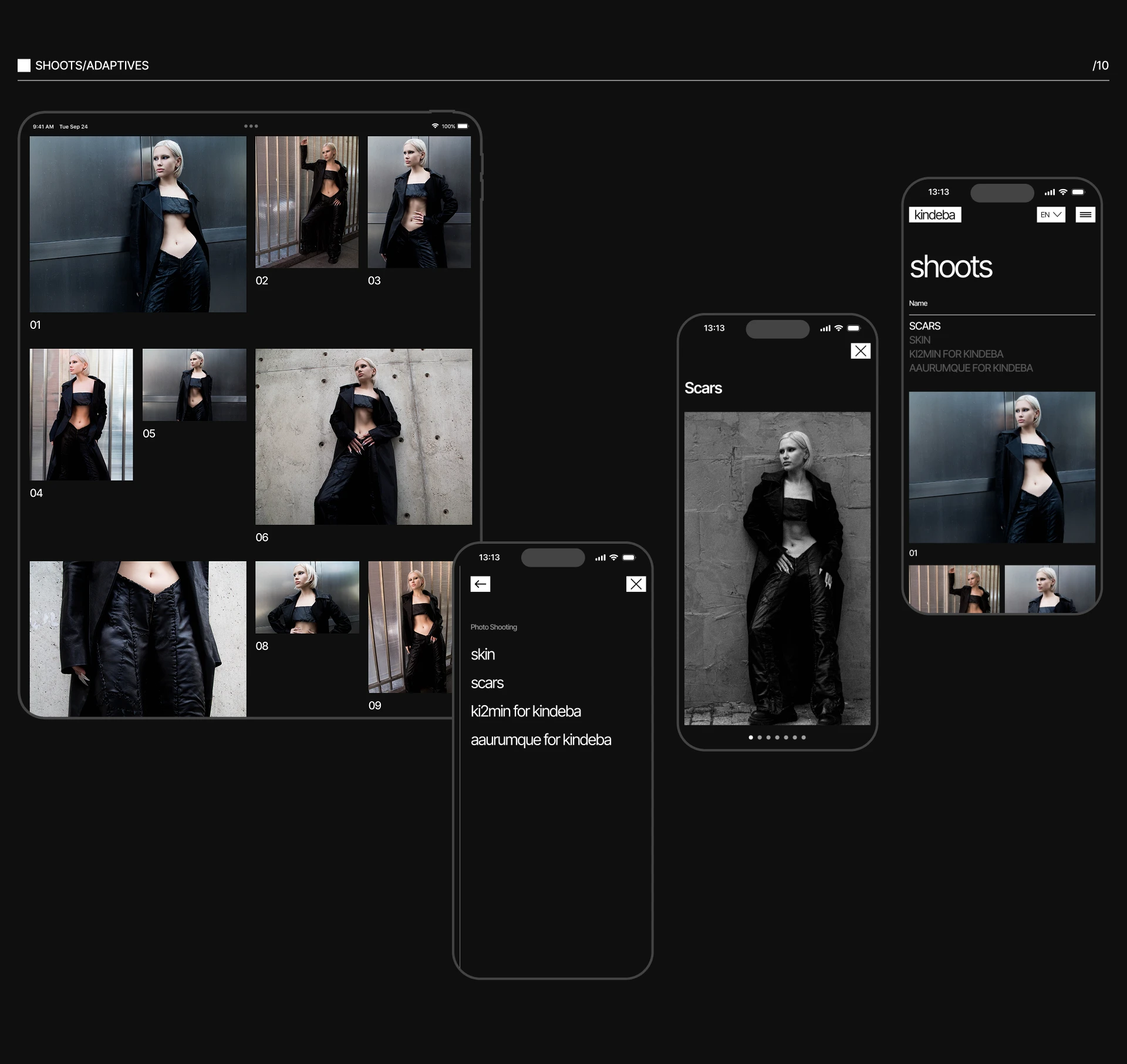This screenshot has height=1064, width=1127.
Task: Choose SKIN in the shoots name list
Action: pos(919,340)
